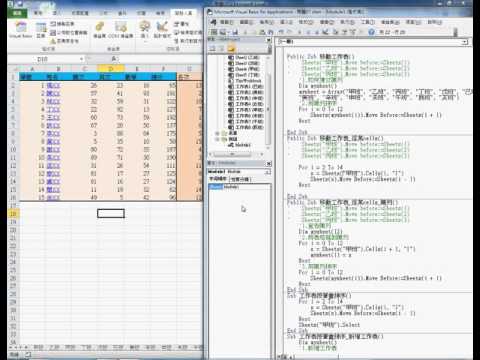Click Paste icon in VBA toolbar
Viewport: 480px width, 360px height.
(x=262, y=32)
